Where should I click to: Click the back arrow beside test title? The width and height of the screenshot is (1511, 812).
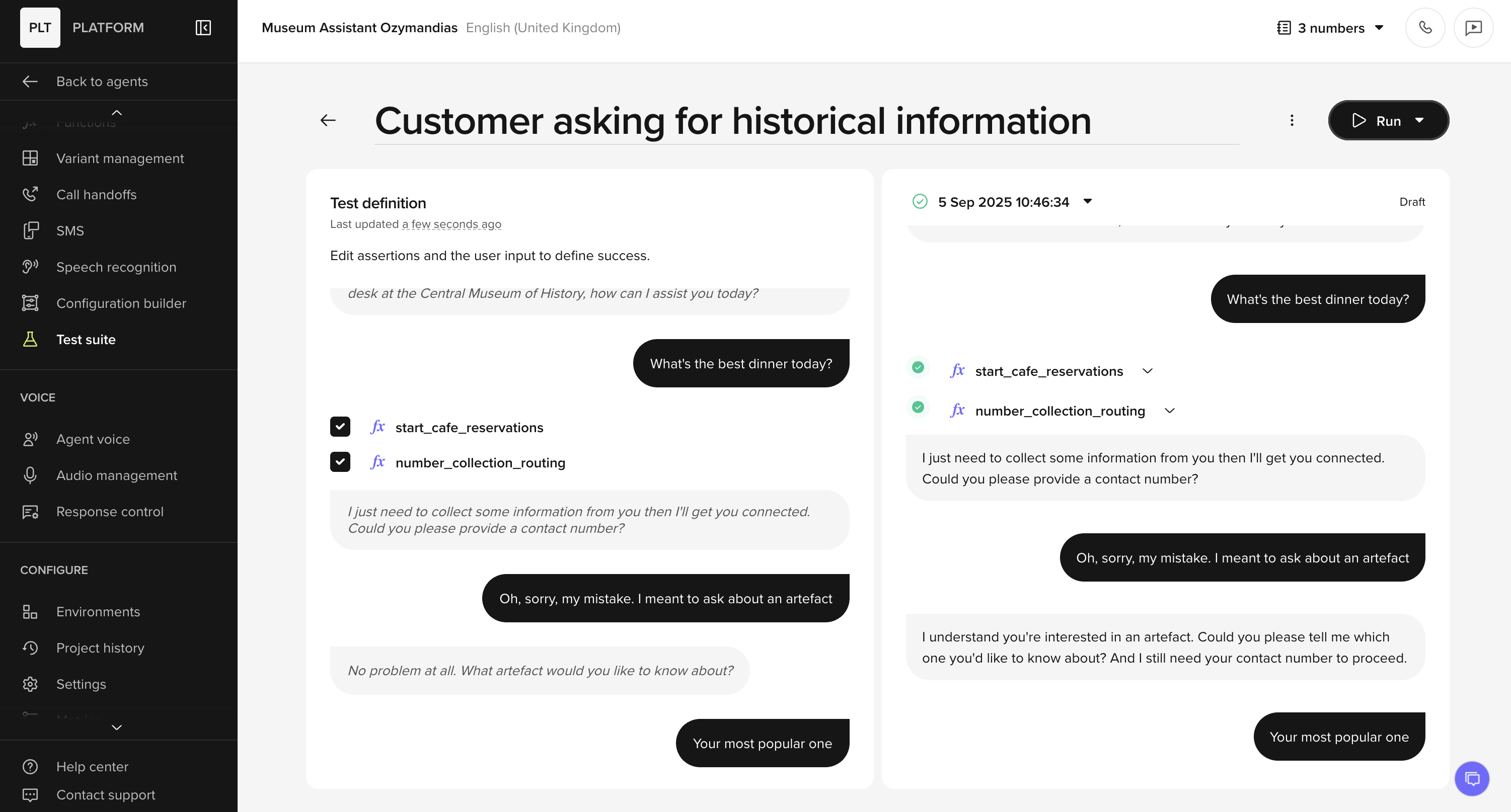[x=328, y=120]
